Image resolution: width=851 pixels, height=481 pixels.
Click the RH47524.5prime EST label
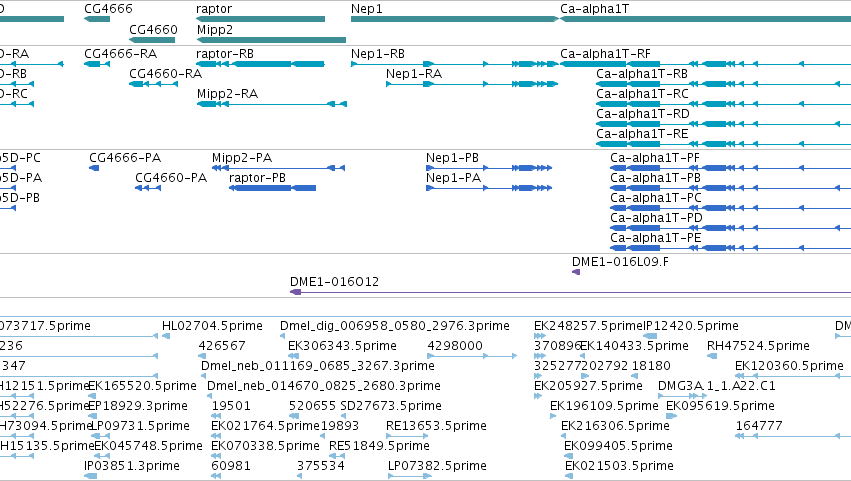[758, 346]
